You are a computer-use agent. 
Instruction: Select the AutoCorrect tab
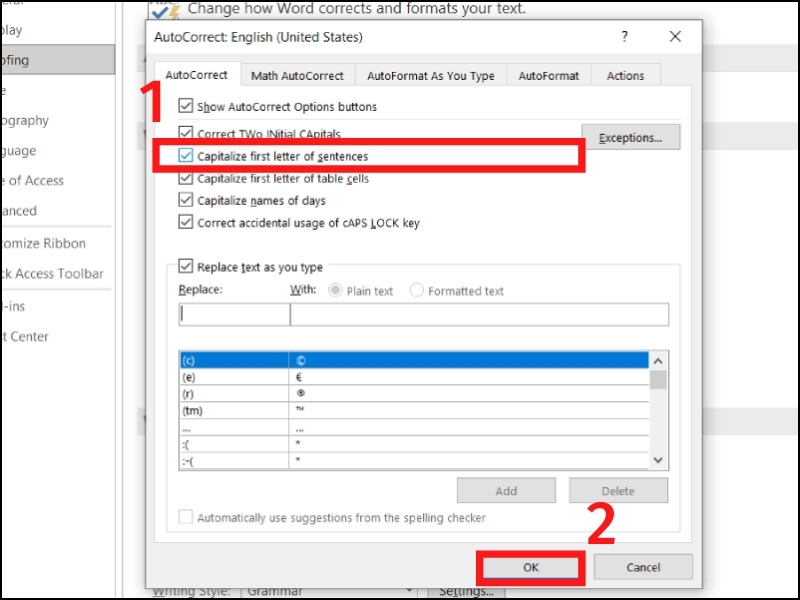(x=196, y=74)
